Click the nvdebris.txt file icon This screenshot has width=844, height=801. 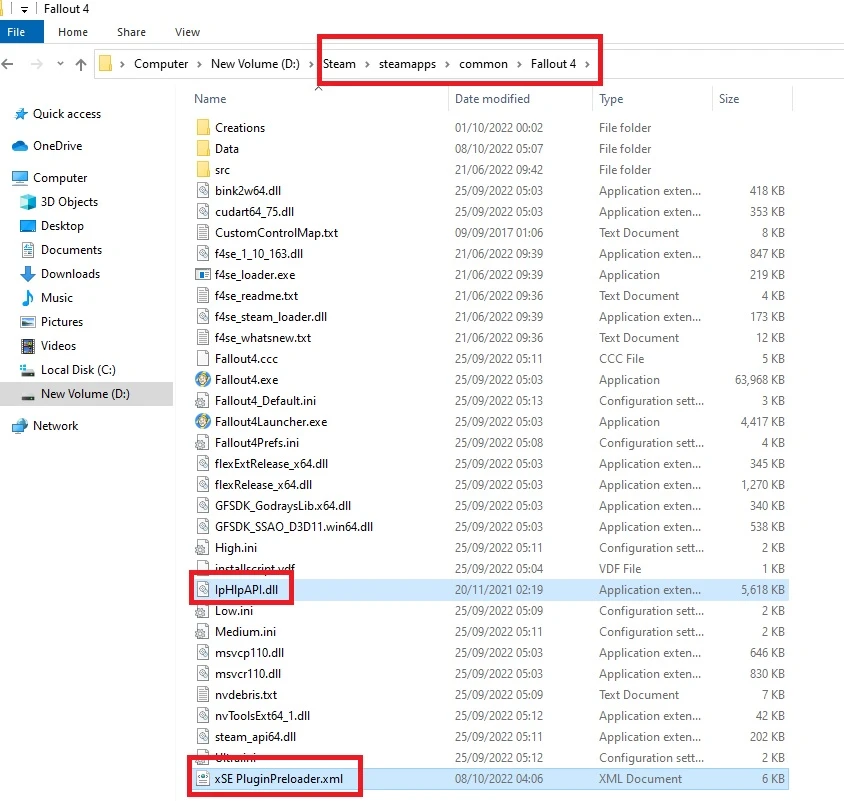pos(203,694)
